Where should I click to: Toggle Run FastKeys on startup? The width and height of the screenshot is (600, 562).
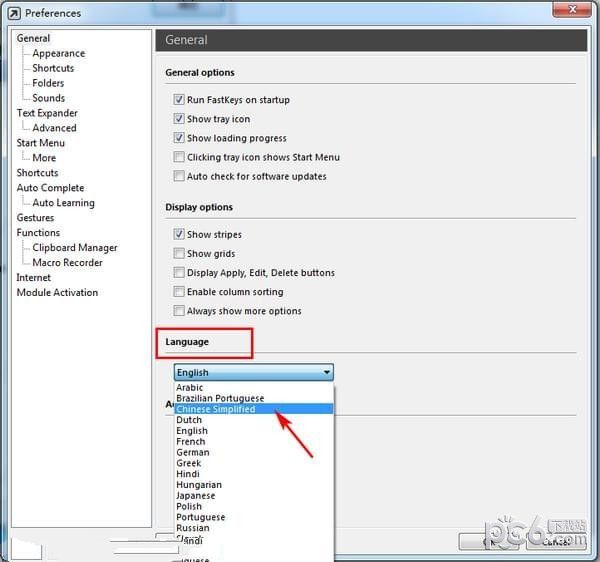click(179, 99)
